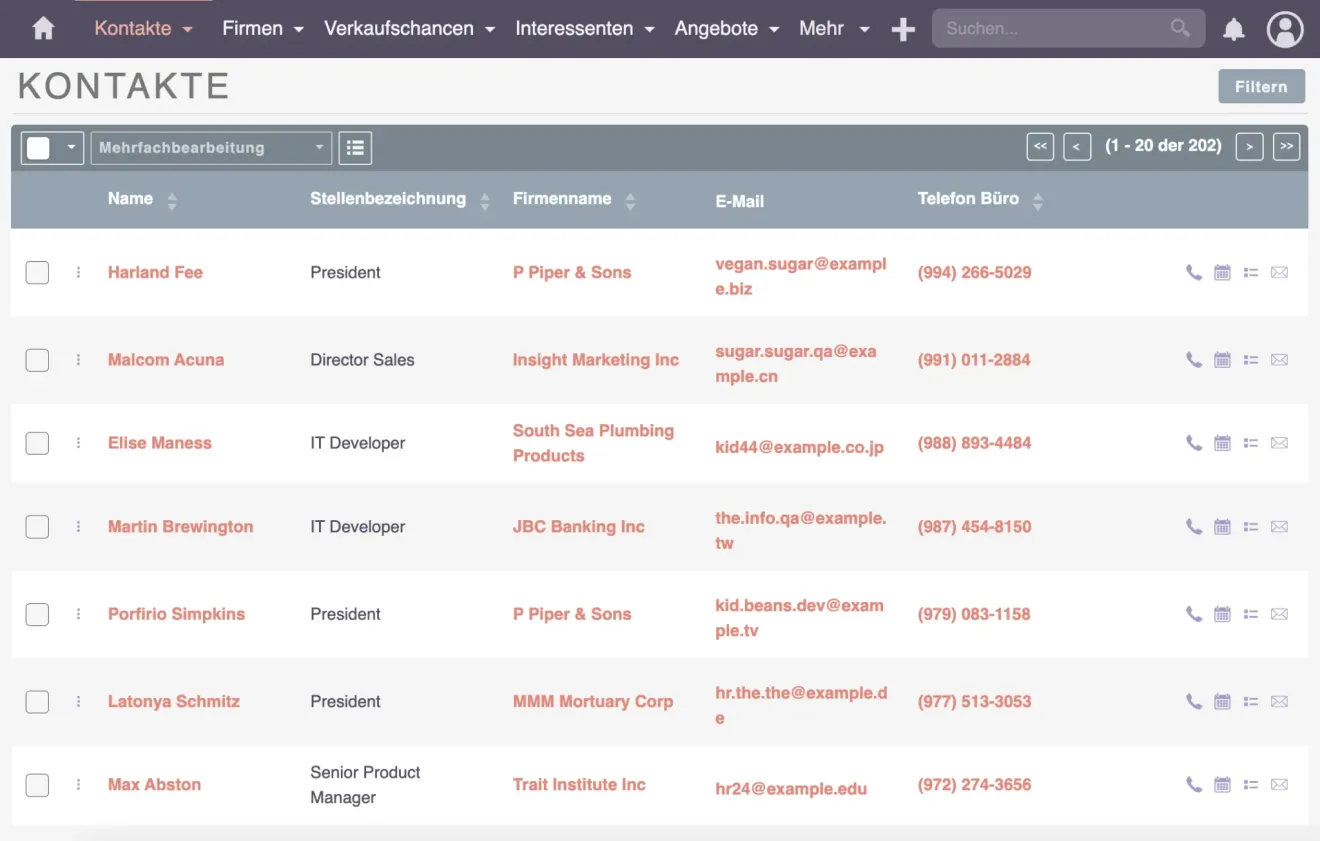Open Insight Marketing Inc company link

pos(595,360)
